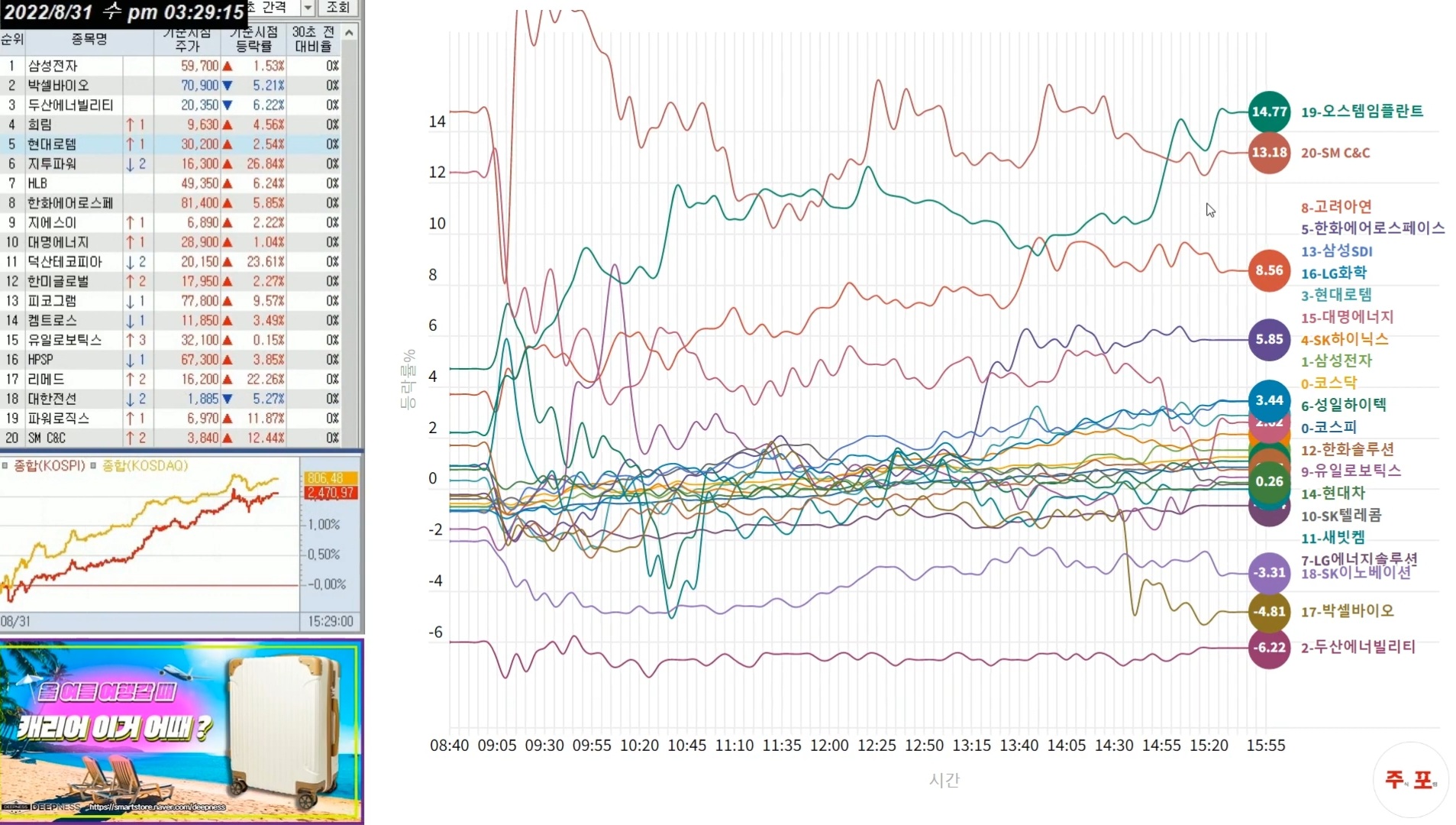Viewport: 1456px width, 825px height.
Task: Select the 대명에너지 row name
Action: [58, 242]
